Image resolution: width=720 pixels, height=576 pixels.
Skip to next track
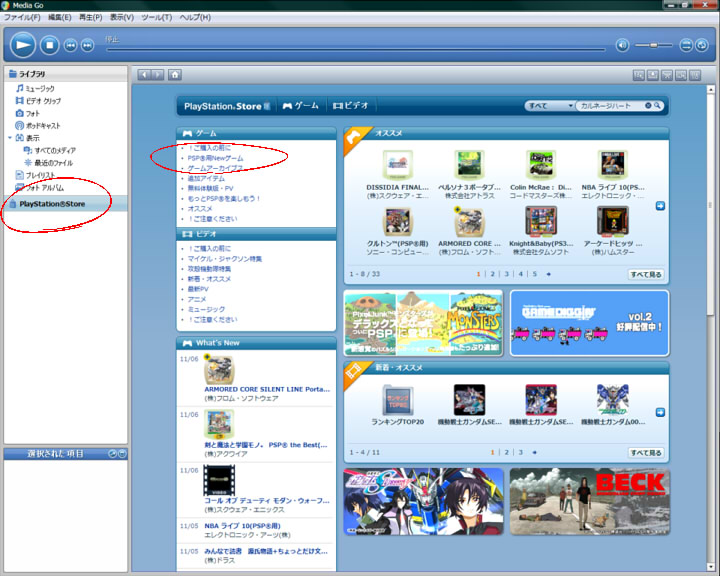point(87,45)
